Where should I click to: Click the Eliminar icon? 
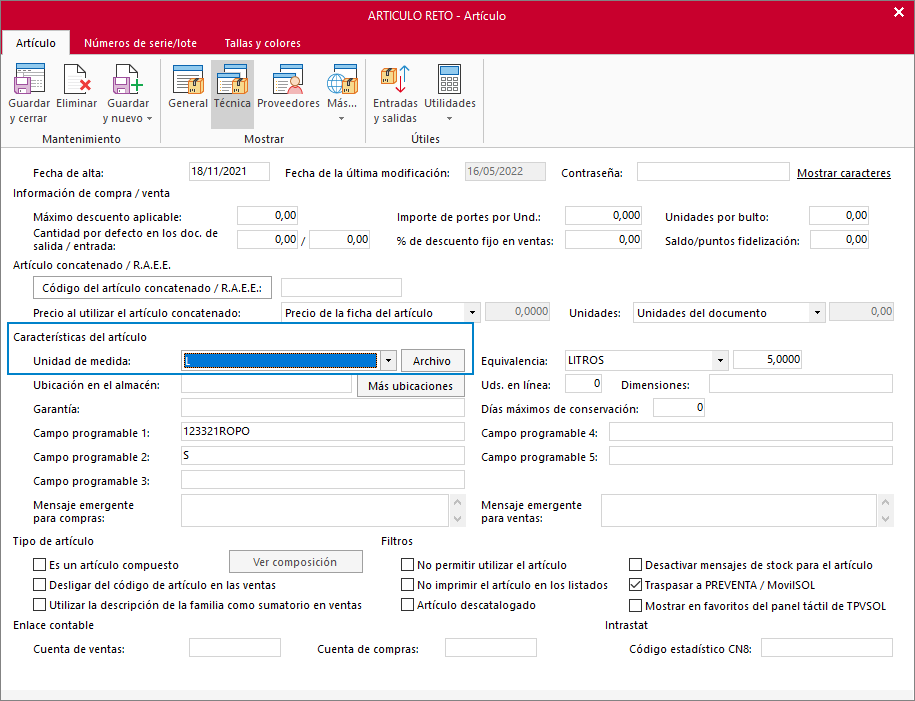coord(76,79)
